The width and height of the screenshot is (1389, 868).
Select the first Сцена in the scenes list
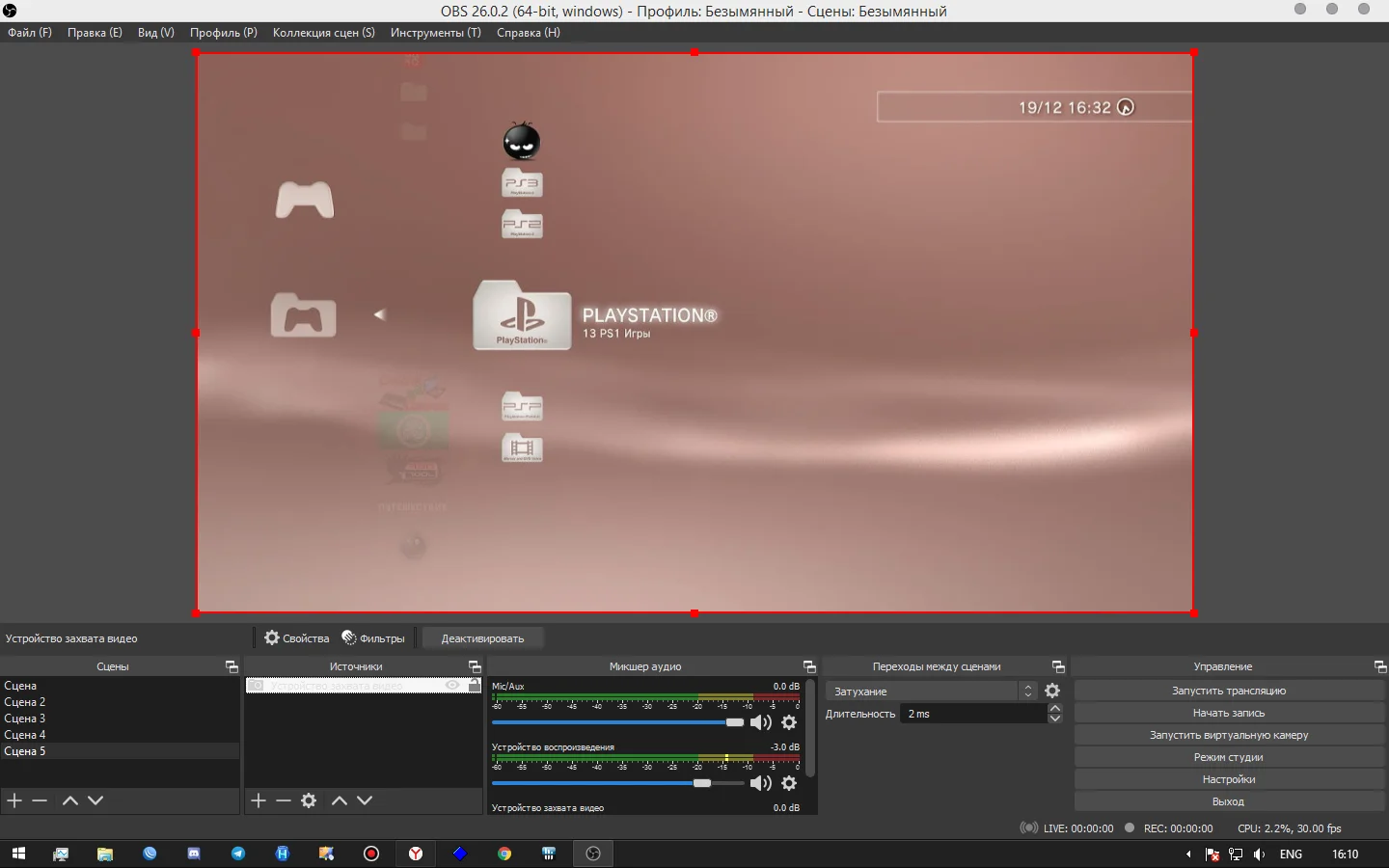pos(120,686)
